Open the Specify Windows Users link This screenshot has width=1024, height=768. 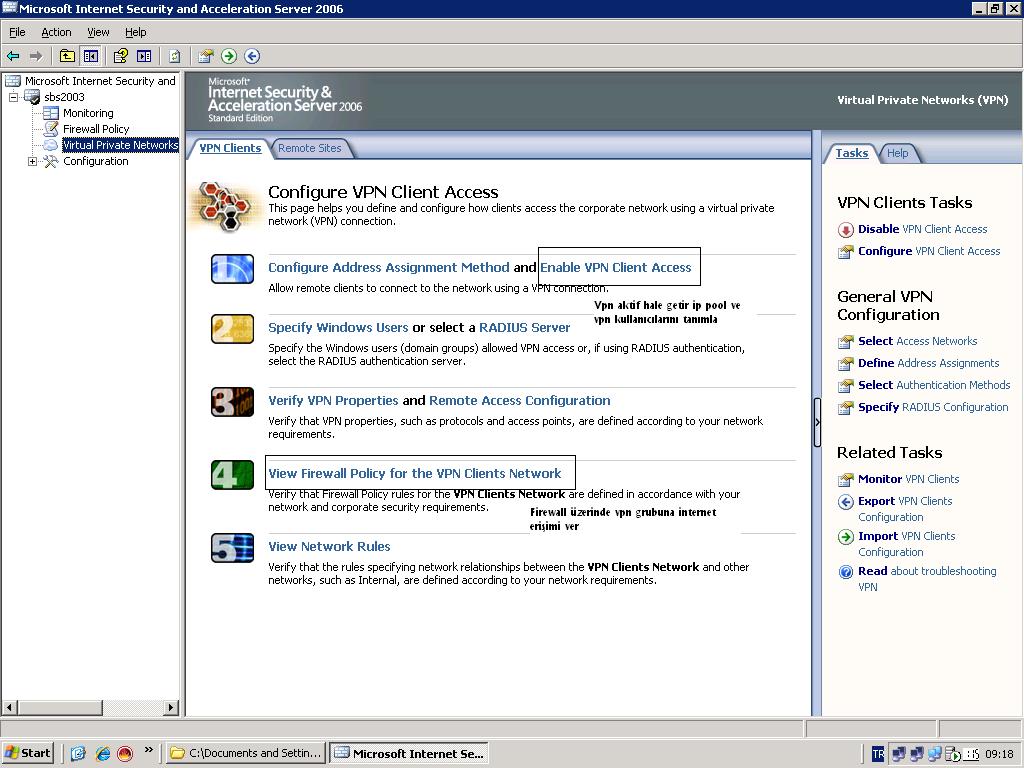point(338,327)
